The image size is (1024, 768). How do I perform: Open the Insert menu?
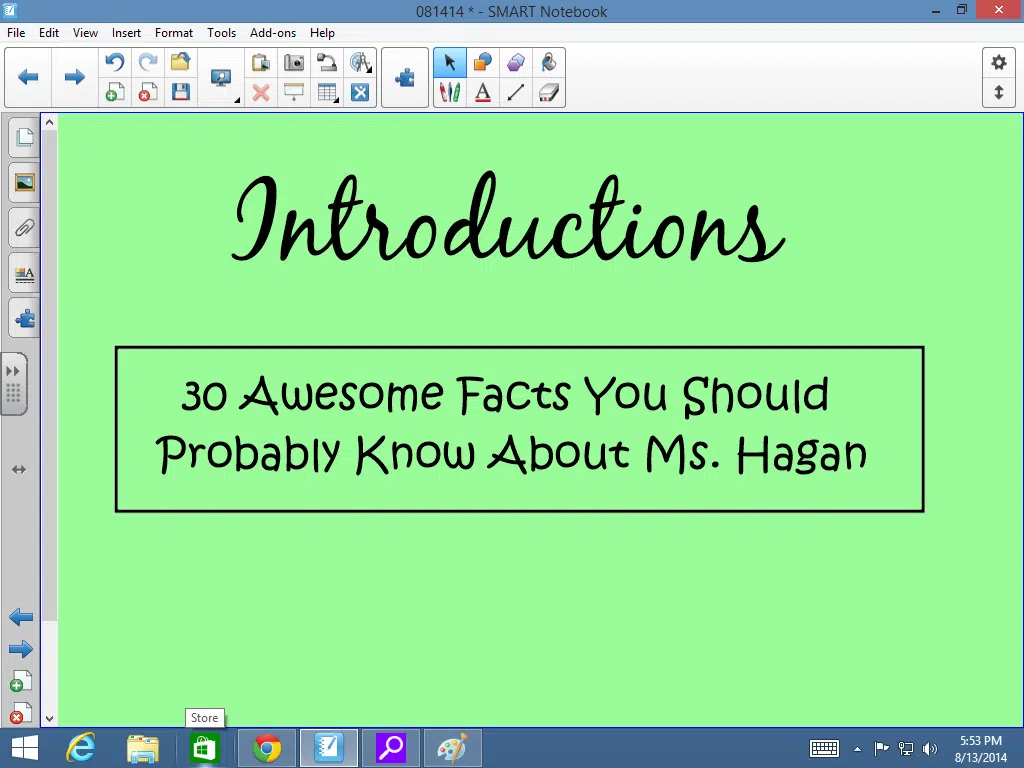click(126, 33)
